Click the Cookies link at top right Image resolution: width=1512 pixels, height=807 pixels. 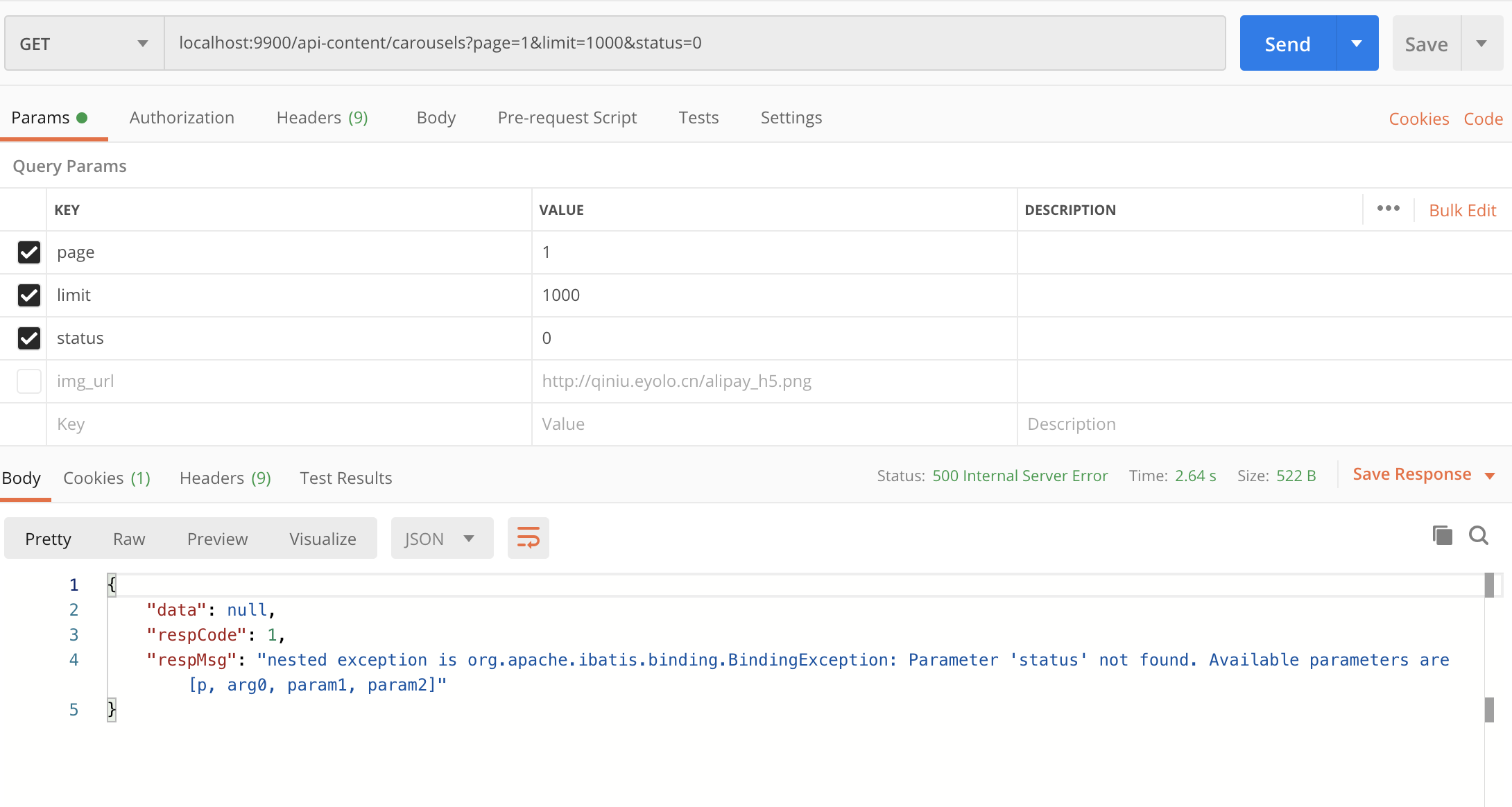[1418, 119]
